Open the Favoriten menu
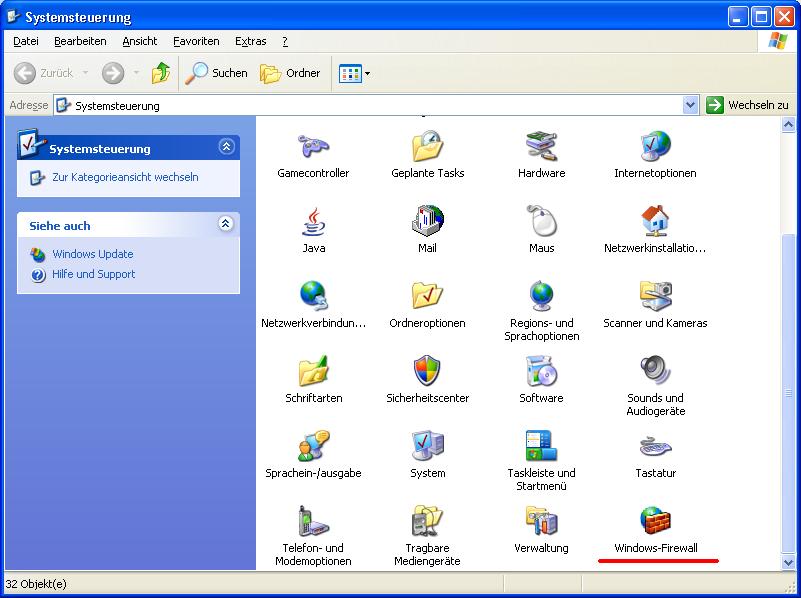Image resolution: width=801 pixels, height=598 pixels. pyautogui.click(x=196, y=41)
